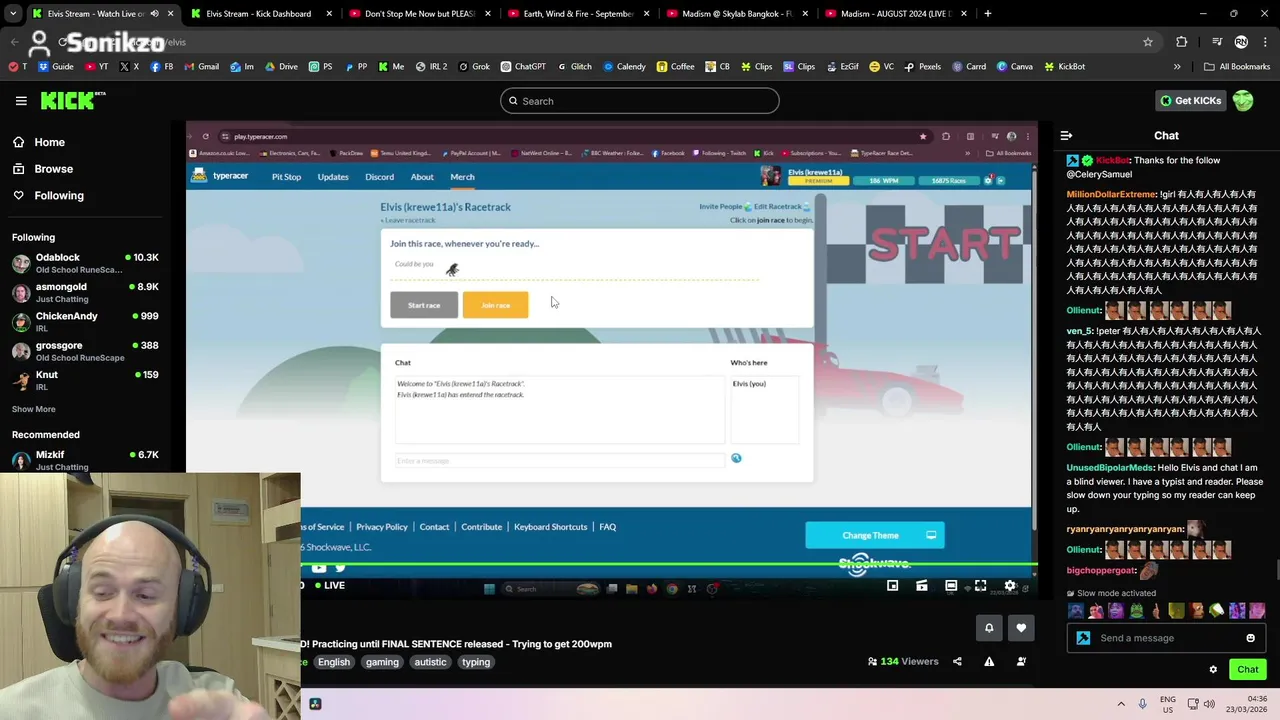This screenshot has width=1280, height=720.
Task: Toggle theater mode in player
Action: tap(951, 586)
